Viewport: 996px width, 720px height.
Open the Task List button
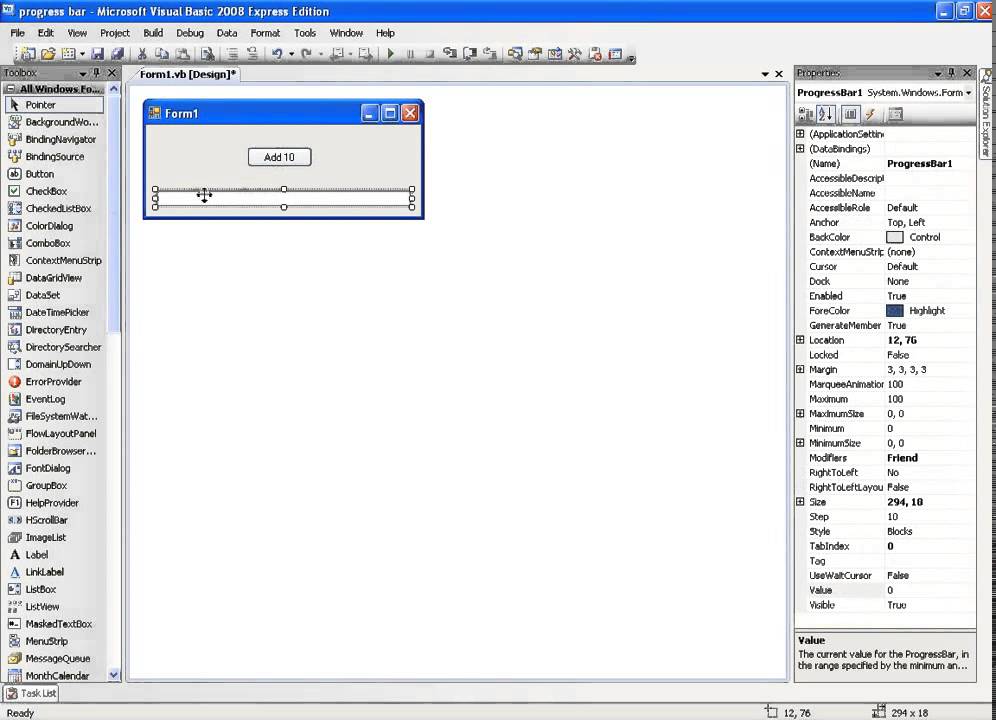pyautogui.click(x=31, y=693)
